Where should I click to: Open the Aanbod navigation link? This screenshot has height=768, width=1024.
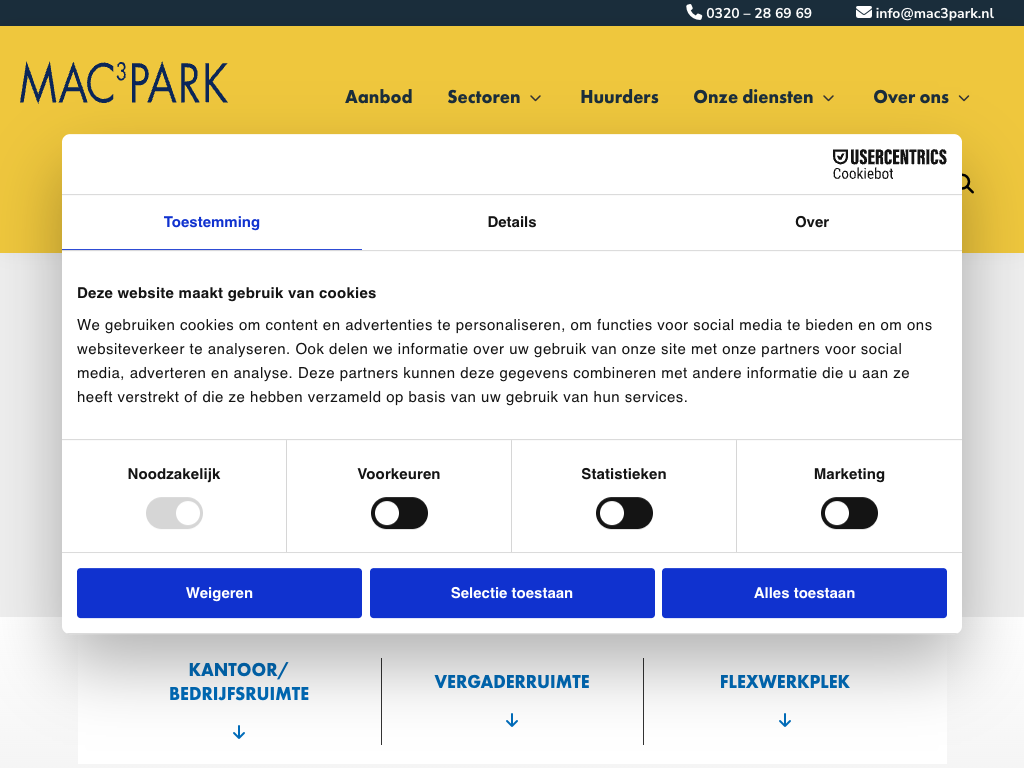point(378,97)
